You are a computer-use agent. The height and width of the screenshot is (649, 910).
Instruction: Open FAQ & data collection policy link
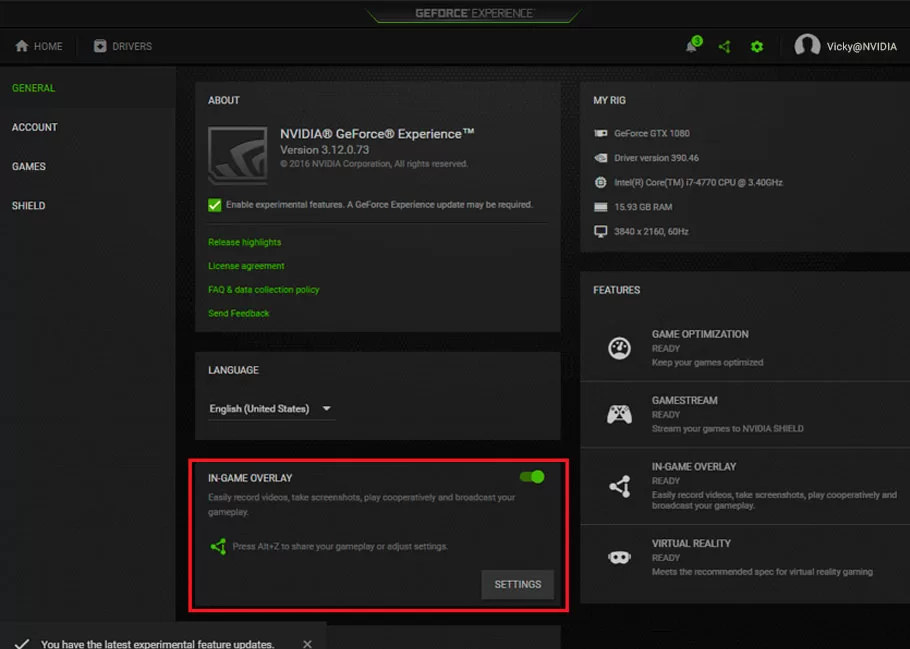click(x=263, y=290)
